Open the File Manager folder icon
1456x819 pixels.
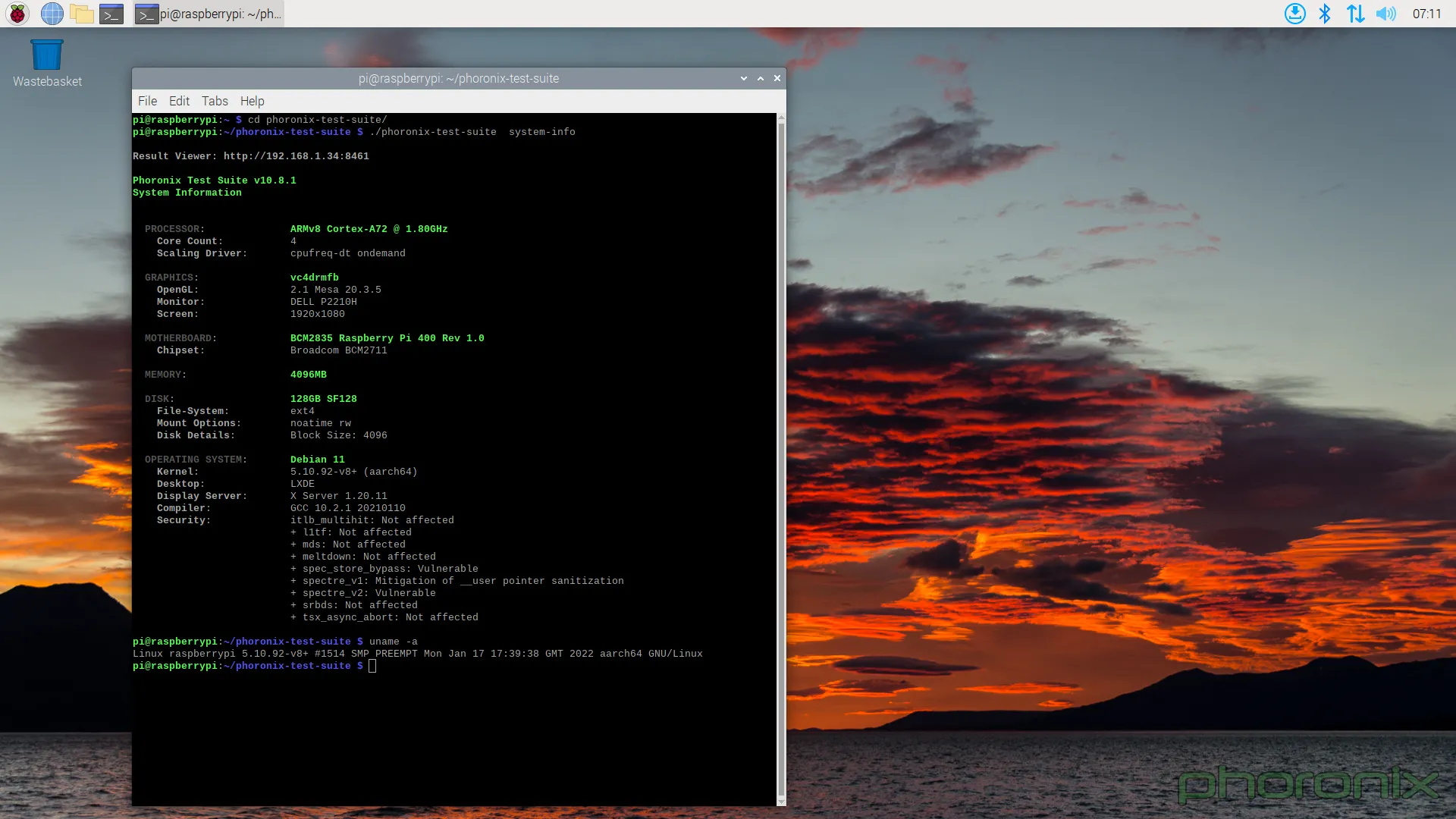pyautogui.click(x=81, y=14)
